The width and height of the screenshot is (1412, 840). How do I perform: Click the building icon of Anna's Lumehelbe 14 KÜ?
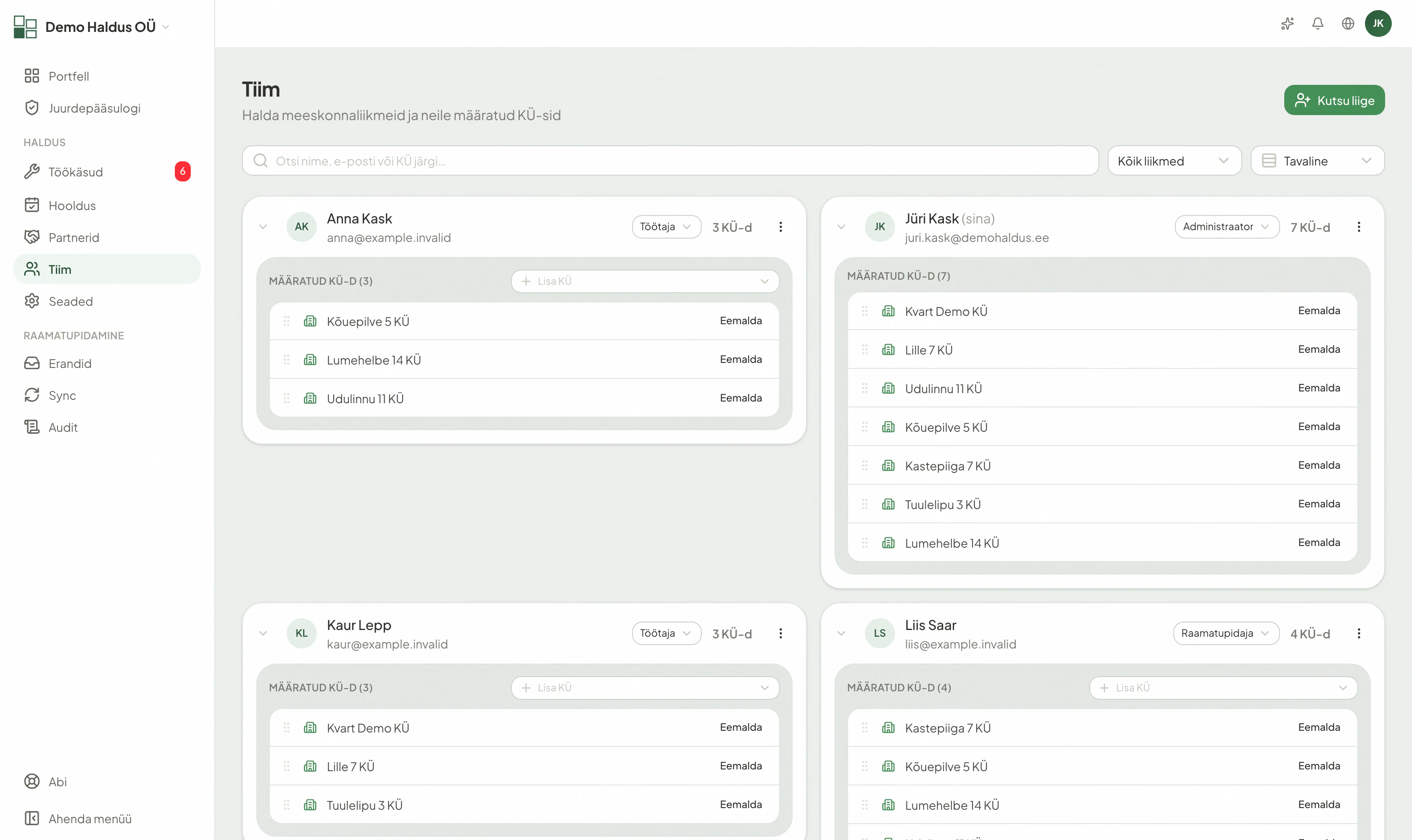[x=310, y=360]
